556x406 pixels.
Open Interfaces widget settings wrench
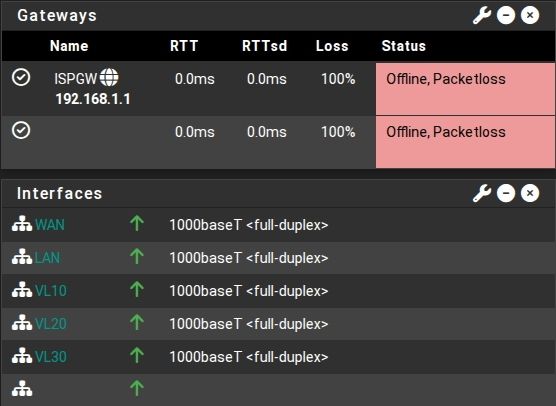click(x=482, y=194)
